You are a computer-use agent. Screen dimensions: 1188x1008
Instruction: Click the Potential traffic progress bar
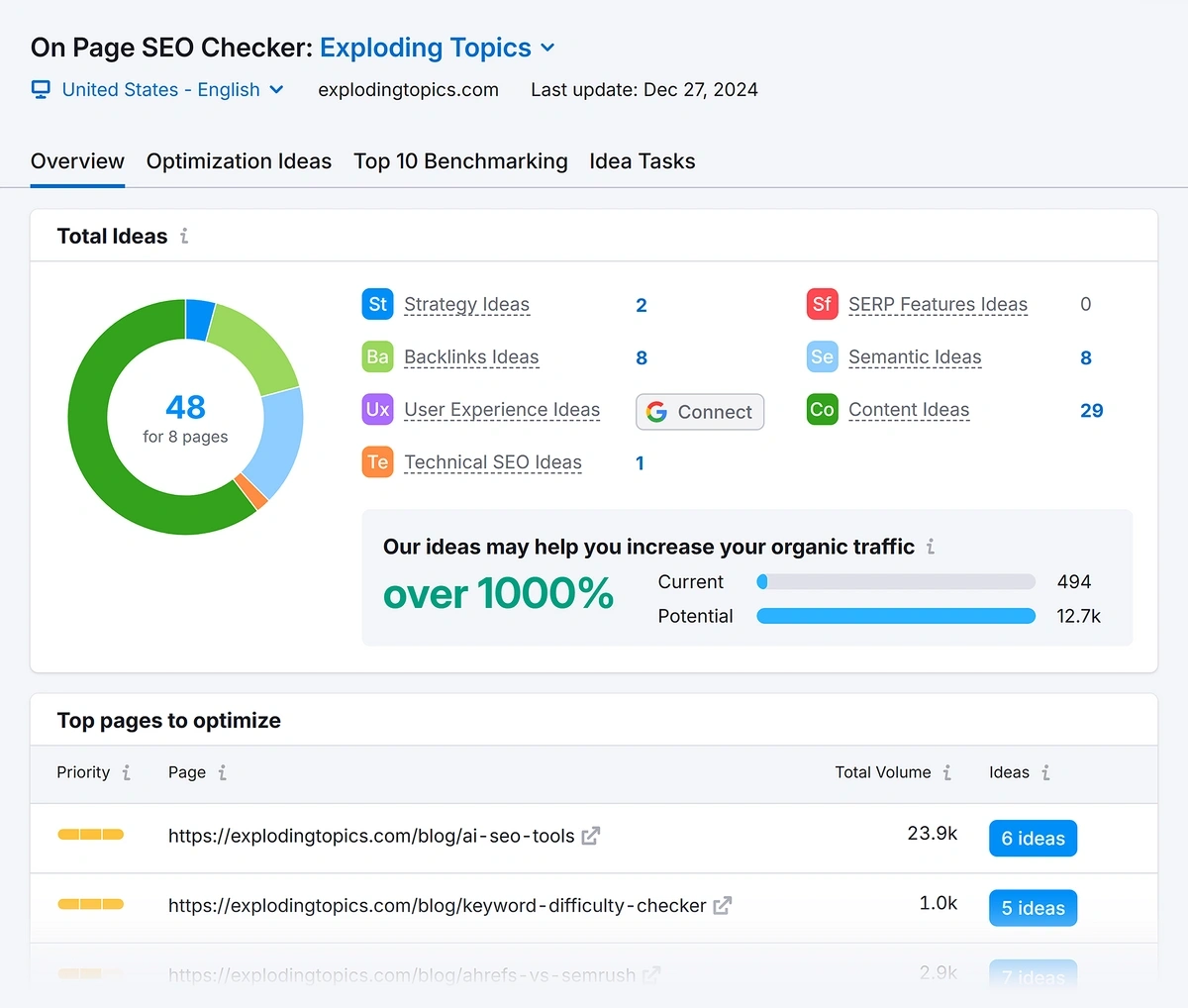tap(896, 616)
